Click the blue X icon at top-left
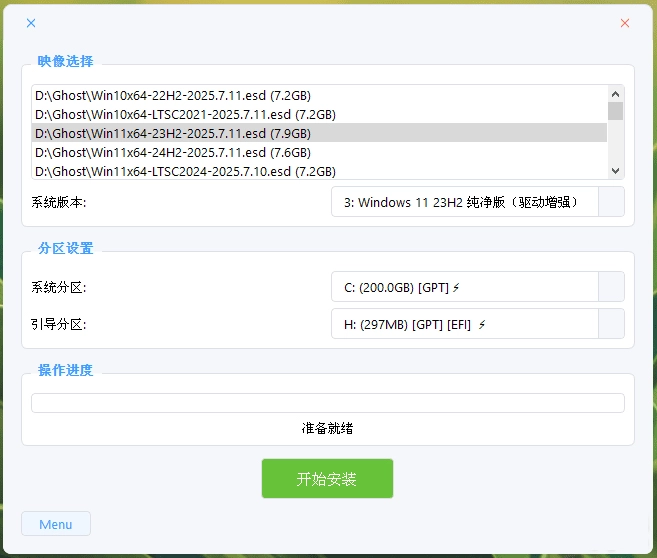Image resolution: width=657 pixels, height=558 pixels. (x=31, y=23)
